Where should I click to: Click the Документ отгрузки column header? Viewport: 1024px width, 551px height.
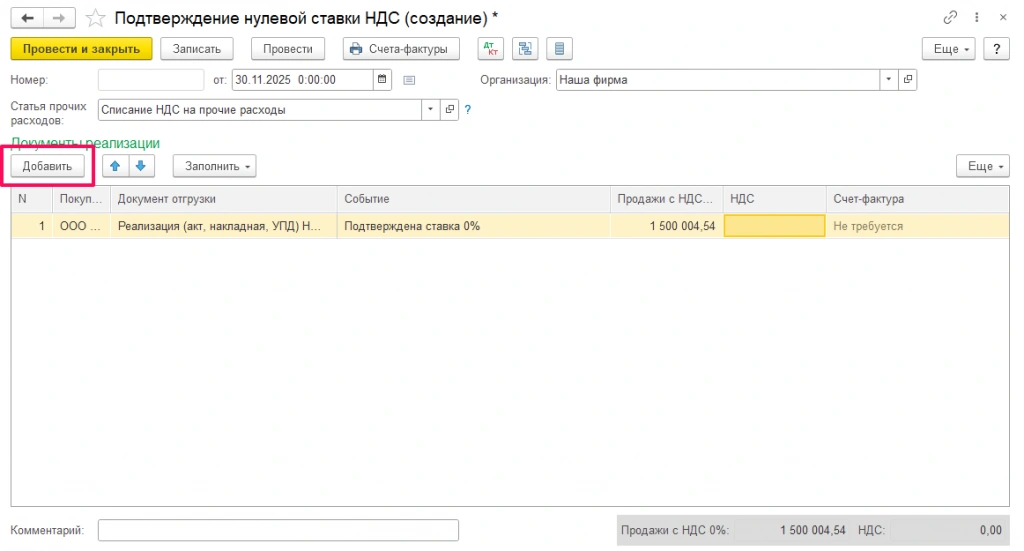point(223,199)
